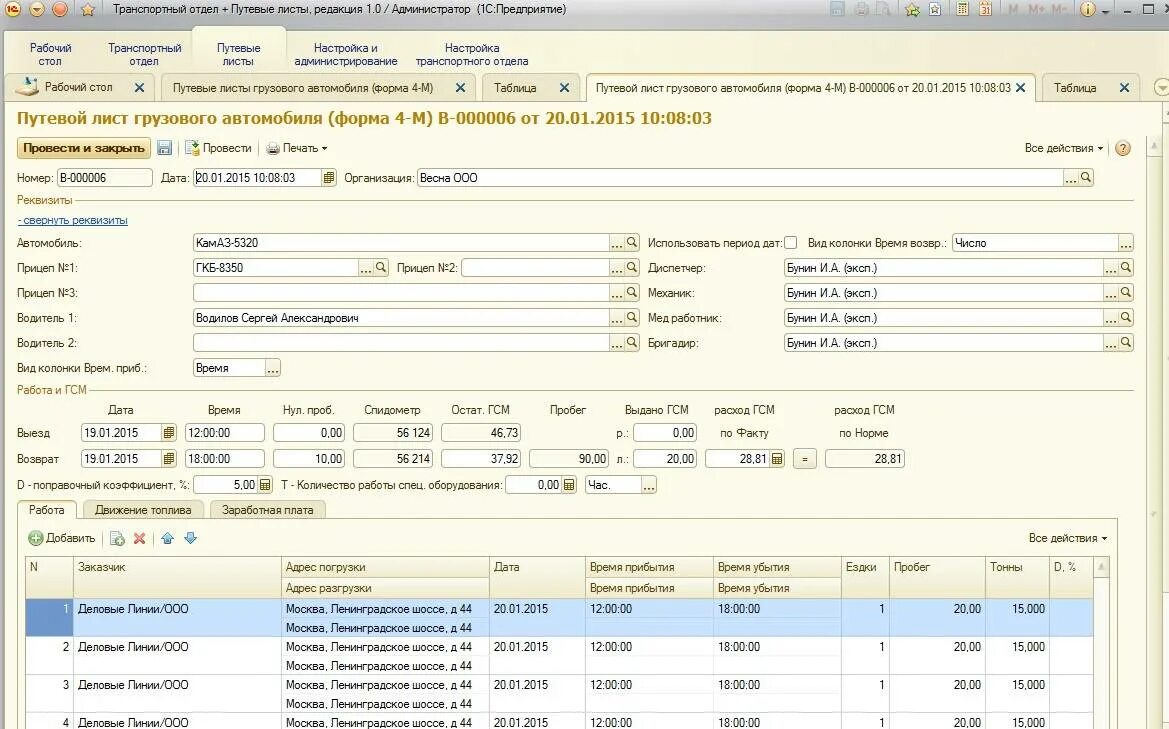The width and height of the screenshot is (1169, 729).
Task: Save document with floppy disk icon
Action: click(x=164, y=148)
